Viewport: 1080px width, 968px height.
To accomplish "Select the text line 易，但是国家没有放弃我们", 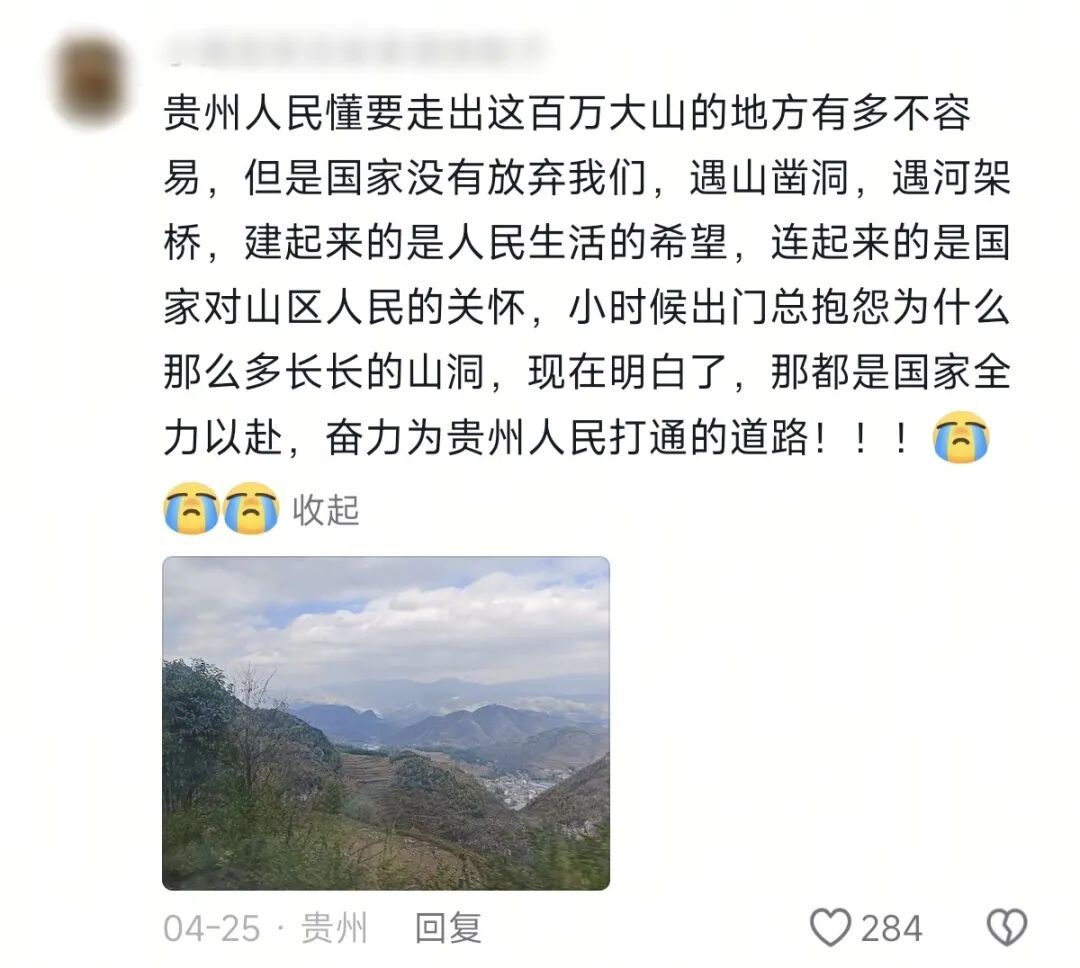I will pyautogui.click(x=404, y=178).
